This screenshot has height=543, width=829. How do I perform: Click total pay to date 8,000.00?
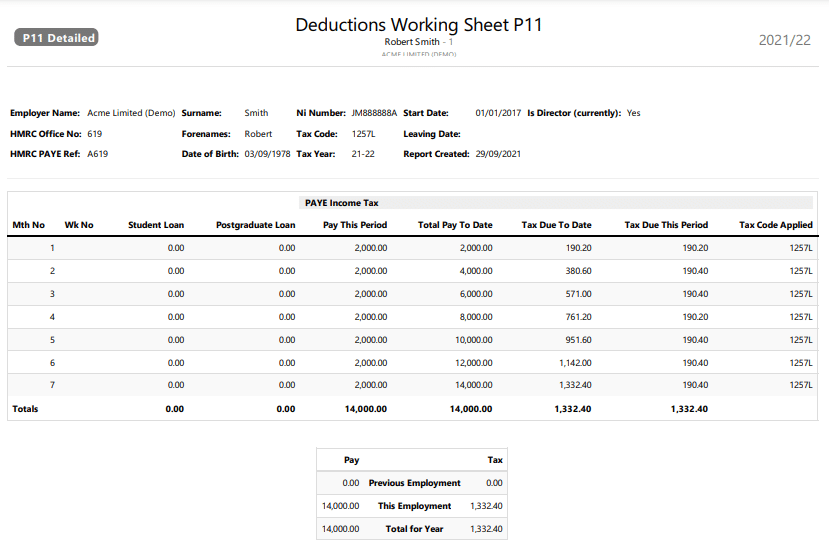click(476, 317)
